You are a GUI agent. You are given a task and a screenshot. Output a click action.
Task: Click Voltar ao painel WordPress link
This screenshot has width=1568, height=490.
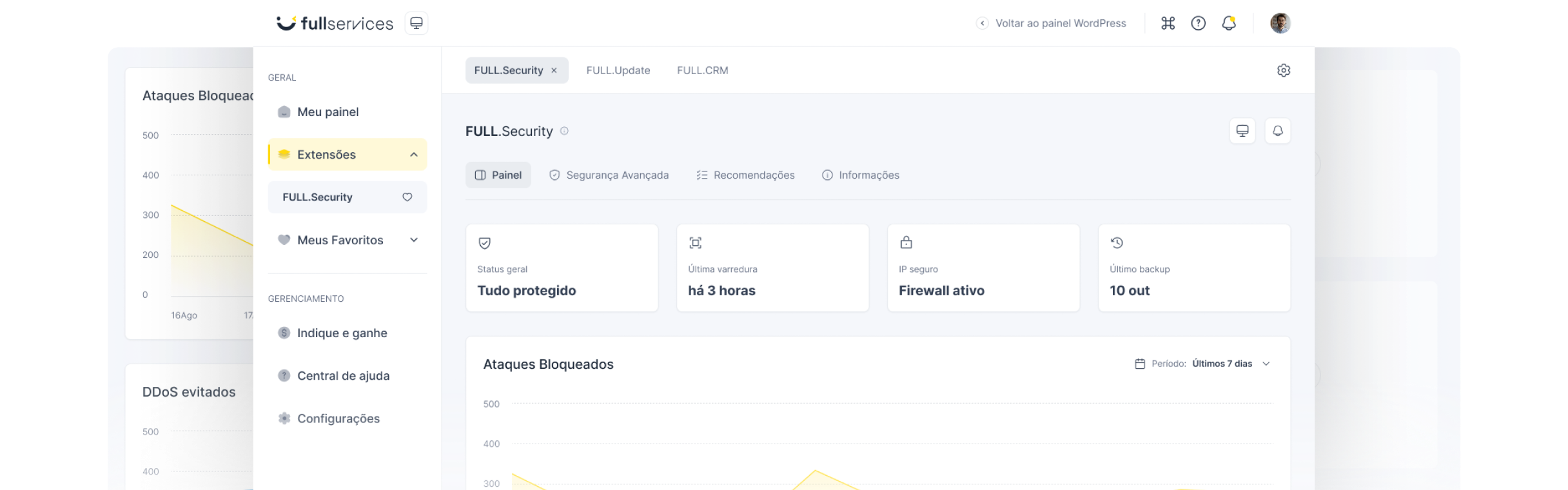[x=1060, y=23]
